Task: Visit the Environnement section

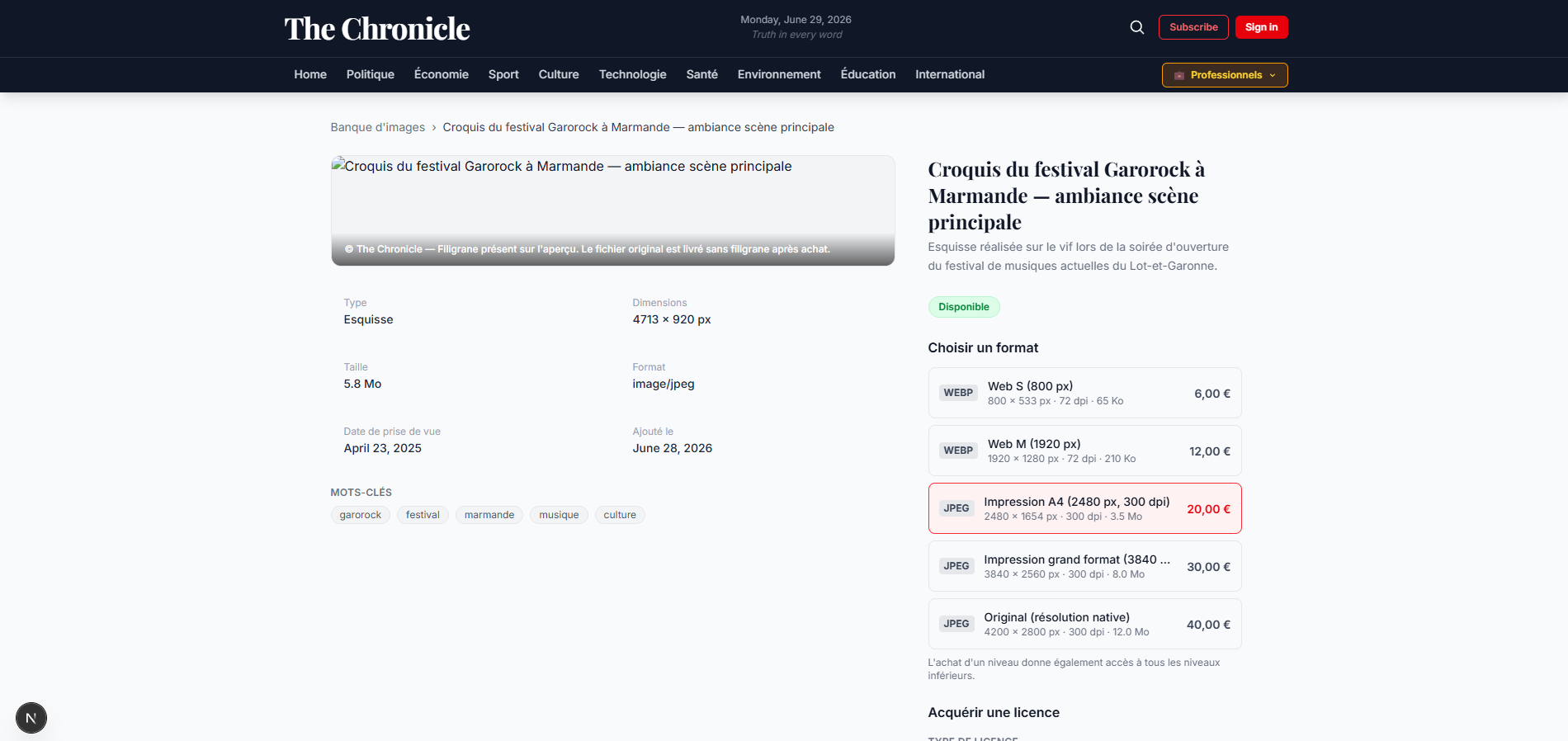Action: click(779, 74)
